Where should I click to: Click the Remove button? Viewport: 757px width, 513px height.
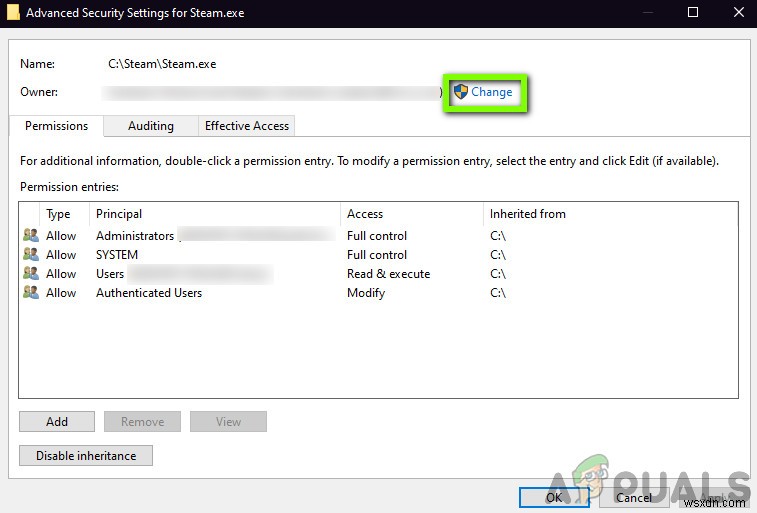(x=142, y=421)
